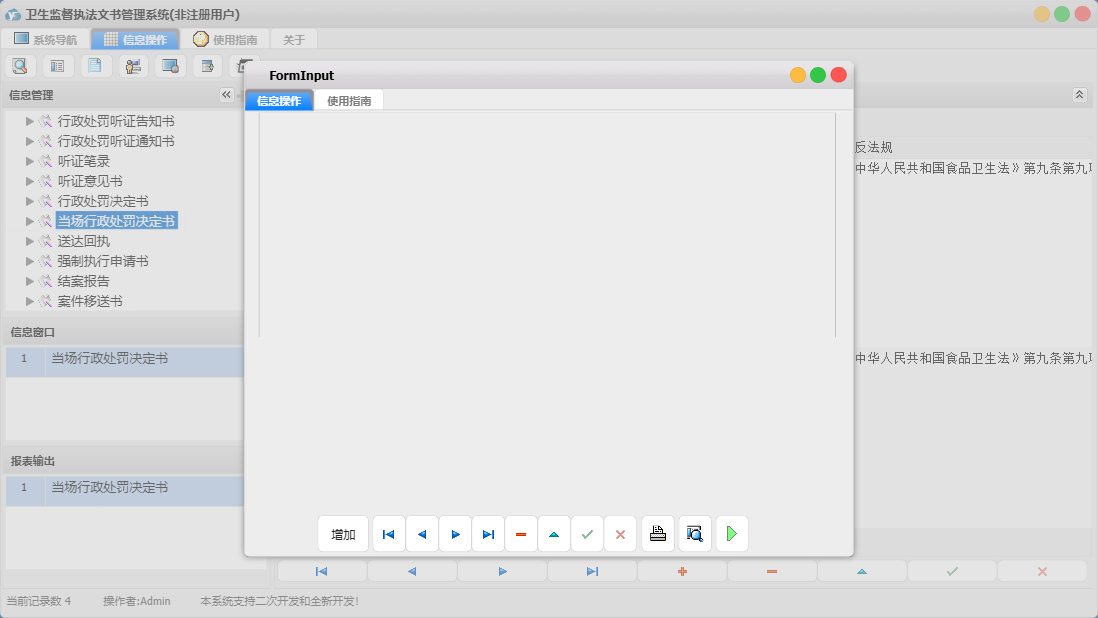Click first-record arrow in main window navigator
Viewport: 1098px width, 618px height.
(322, 571)
